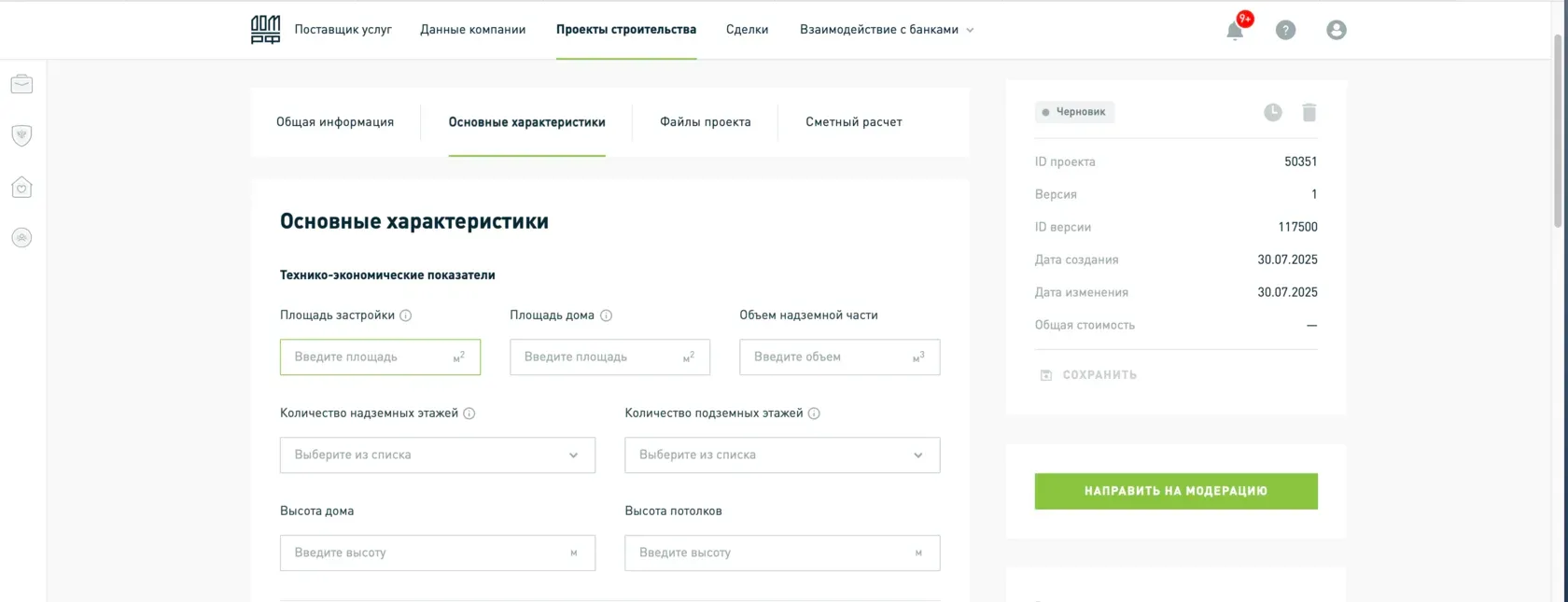Expand Количество надземных этажей dropdown
This screenshot has height=602, width=1568.
[x=437, y=455]
